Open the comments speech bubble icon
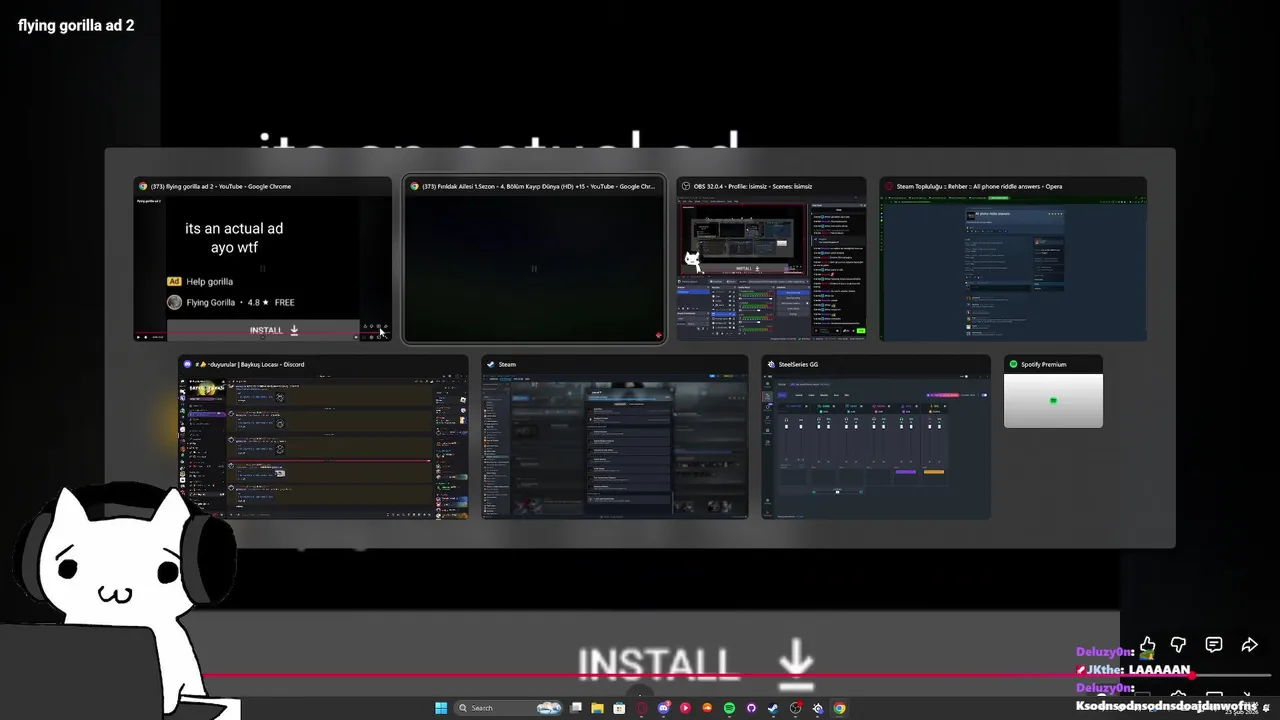This screenshot has height=720, width=1280. click(x=1214, y=645)
